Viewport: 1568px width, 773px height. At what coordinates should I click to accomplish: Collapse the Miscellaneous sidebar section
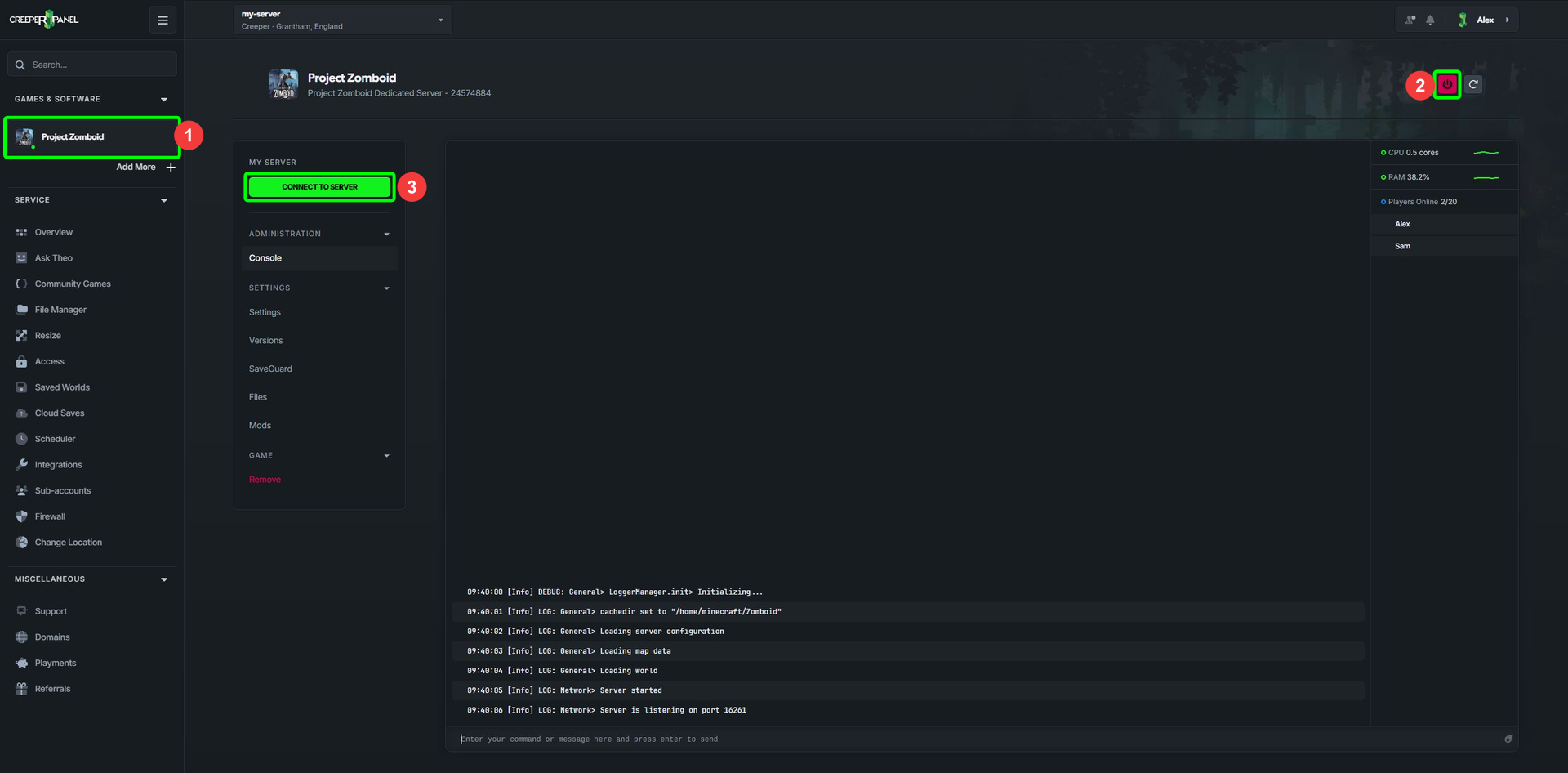[164, 579]
